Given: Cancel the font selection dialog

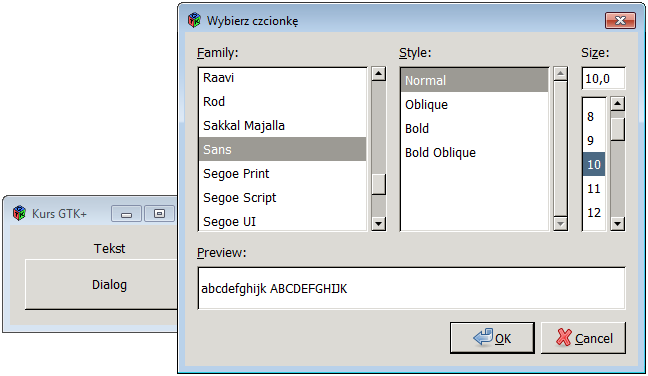Looking at the screenshot, I should pyautogui.click(x=583, y=338).
